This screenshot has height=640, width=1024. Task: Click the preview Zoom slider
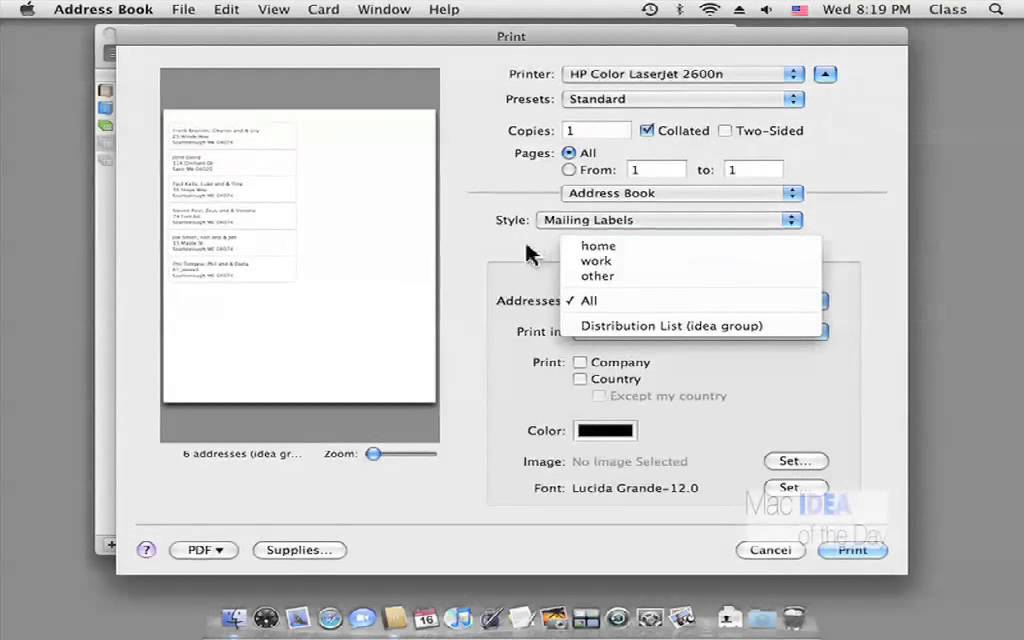401,454
